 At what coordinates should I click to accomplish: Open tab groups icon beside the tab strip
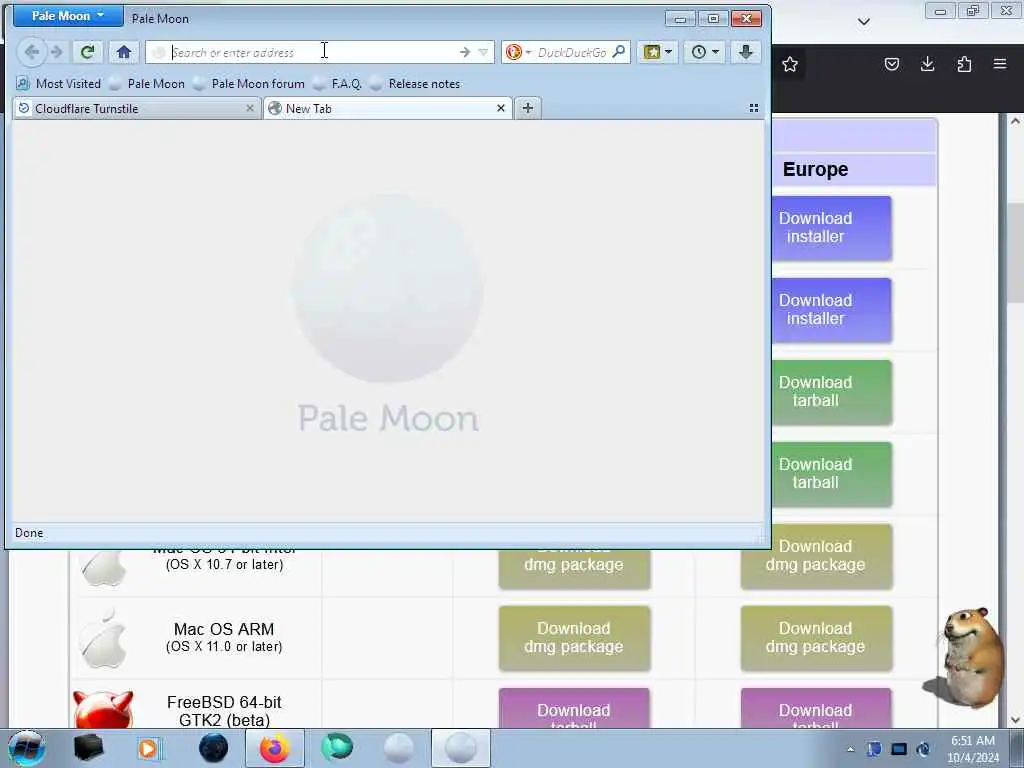click(754, 108)
